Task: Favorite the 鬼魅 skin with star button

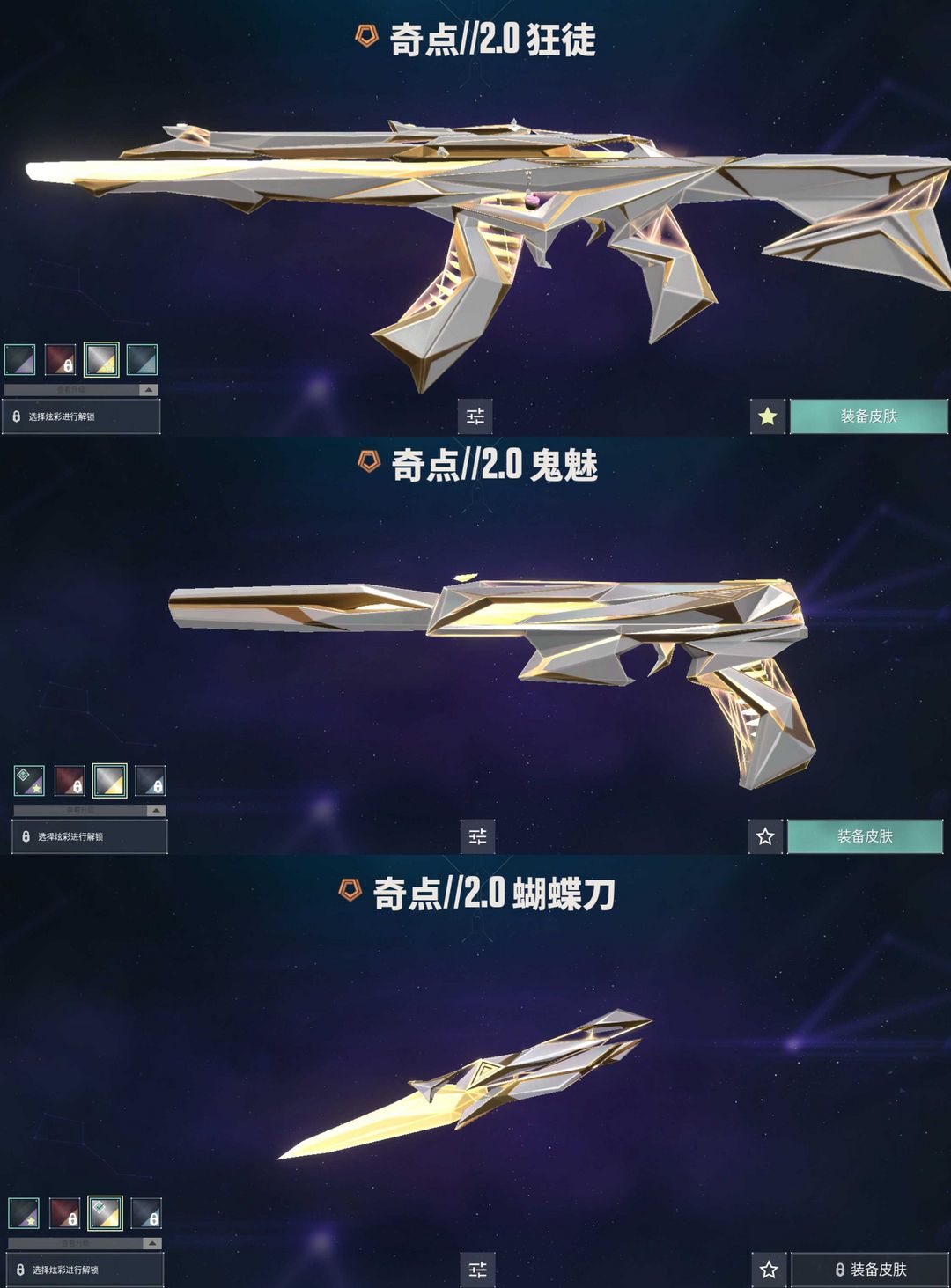Action: [x=765, y=836]
